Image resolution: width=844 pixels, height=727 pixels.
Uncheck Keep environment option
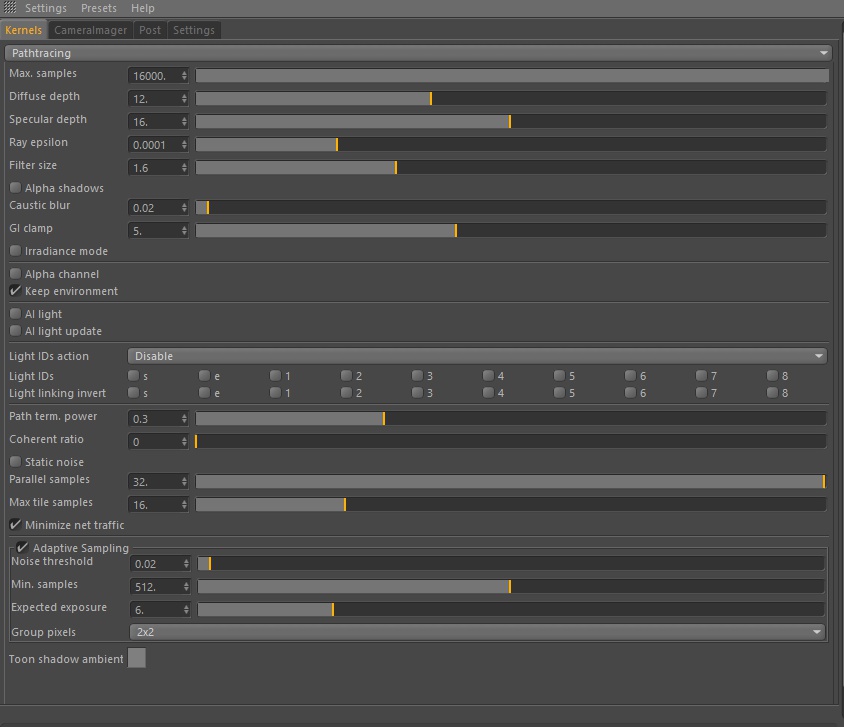click(x=16, y=291)
